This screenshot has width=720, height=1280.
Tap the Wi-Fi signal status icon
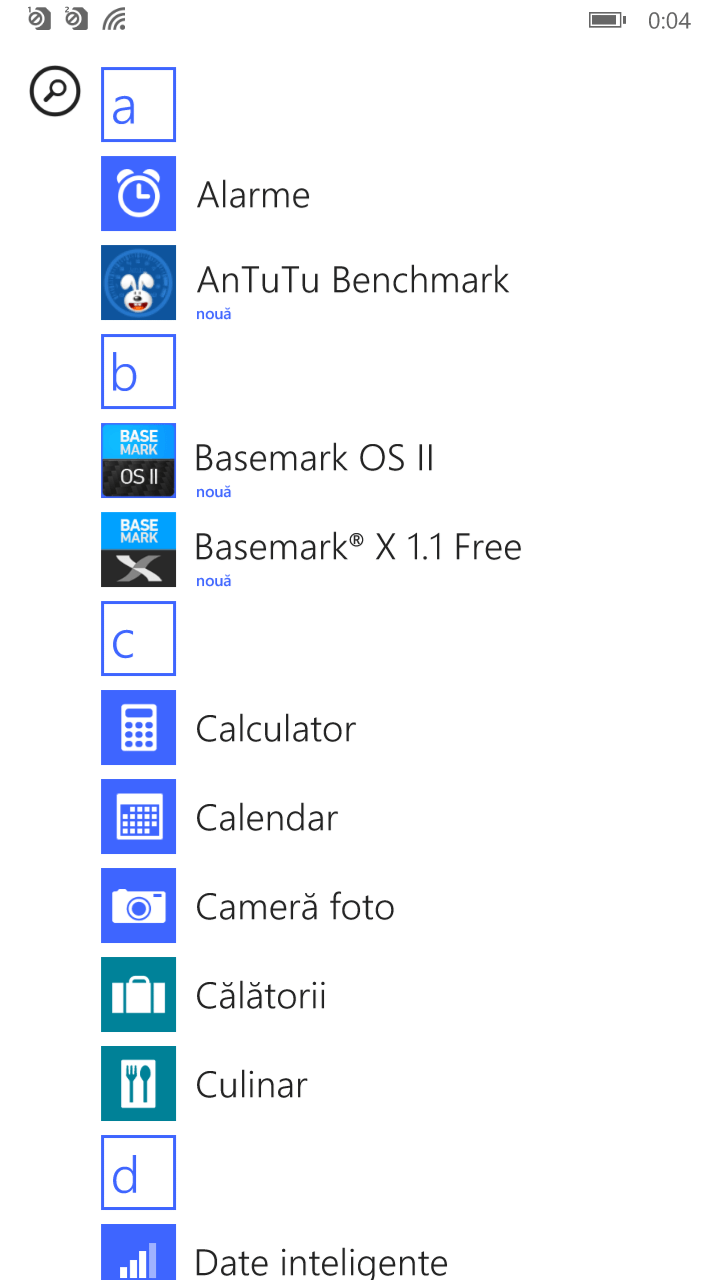coord(115,19)
